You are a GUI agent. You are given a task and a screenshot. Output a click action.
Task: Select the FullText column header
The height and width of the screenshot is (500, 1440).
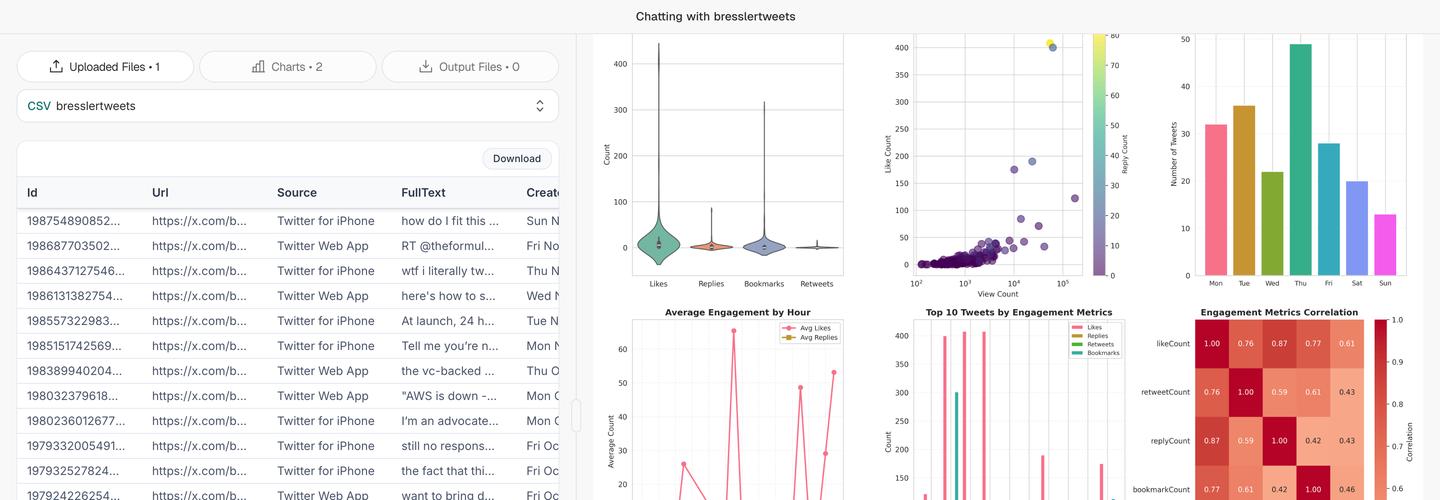(423, 193)
